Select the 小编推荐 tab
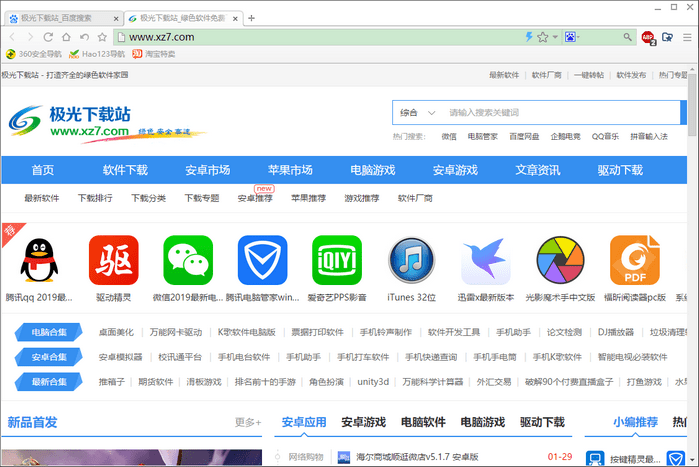Viewport: 699px width, 467px height. (636, 422)
